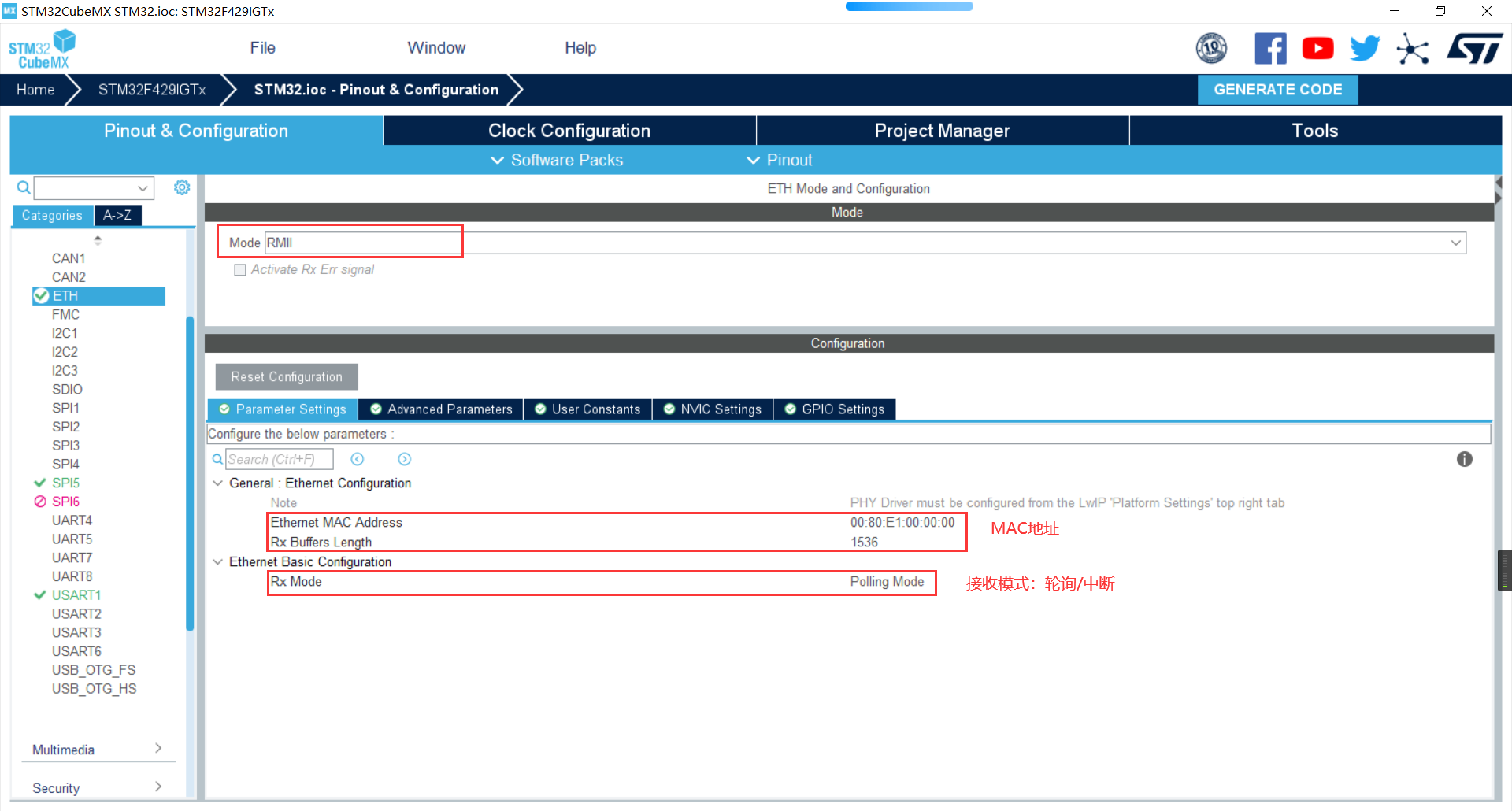This screenshot has height=811, width=1512.
Task: Open the Window menu
Action: (436, 48)
